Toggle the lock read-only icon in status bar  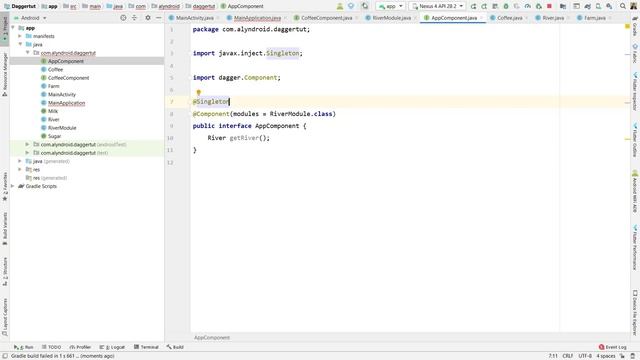[x=623, y=356]
